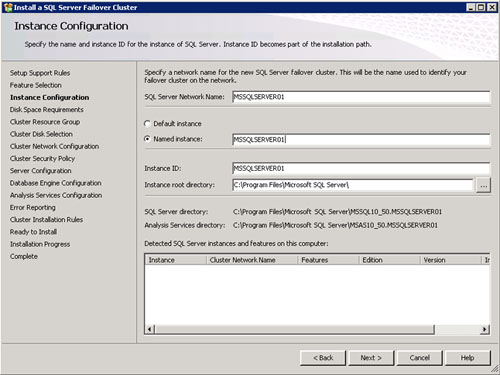
Task: Open the Installation Progress step
Action: (x=40, y=244)
